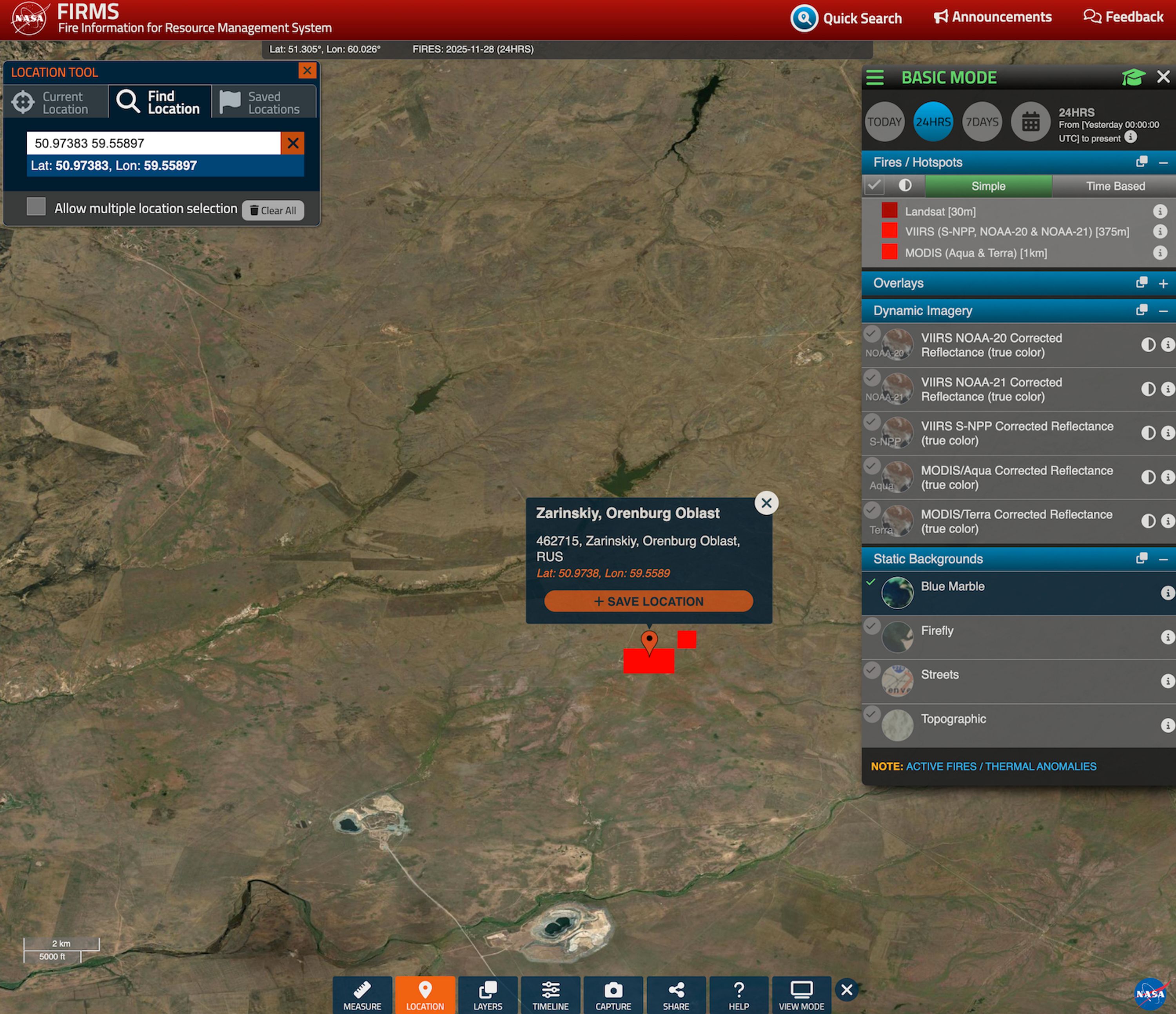Open the hamburger menu in Basic Mode
The image size is (1176, 1014).
tap(875, 77)
